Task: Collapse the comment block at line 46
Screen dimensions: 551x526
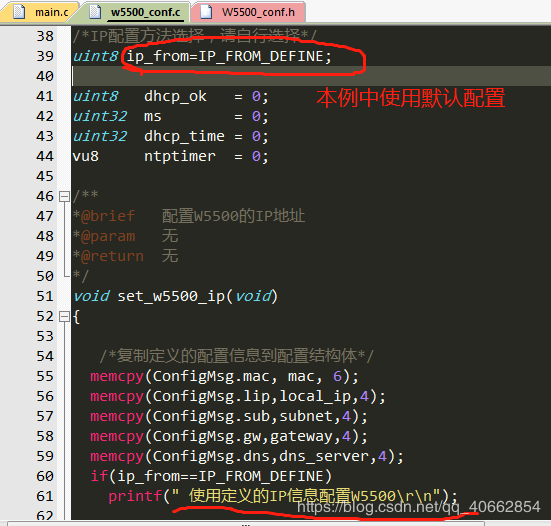Action: tap(64, 196)
